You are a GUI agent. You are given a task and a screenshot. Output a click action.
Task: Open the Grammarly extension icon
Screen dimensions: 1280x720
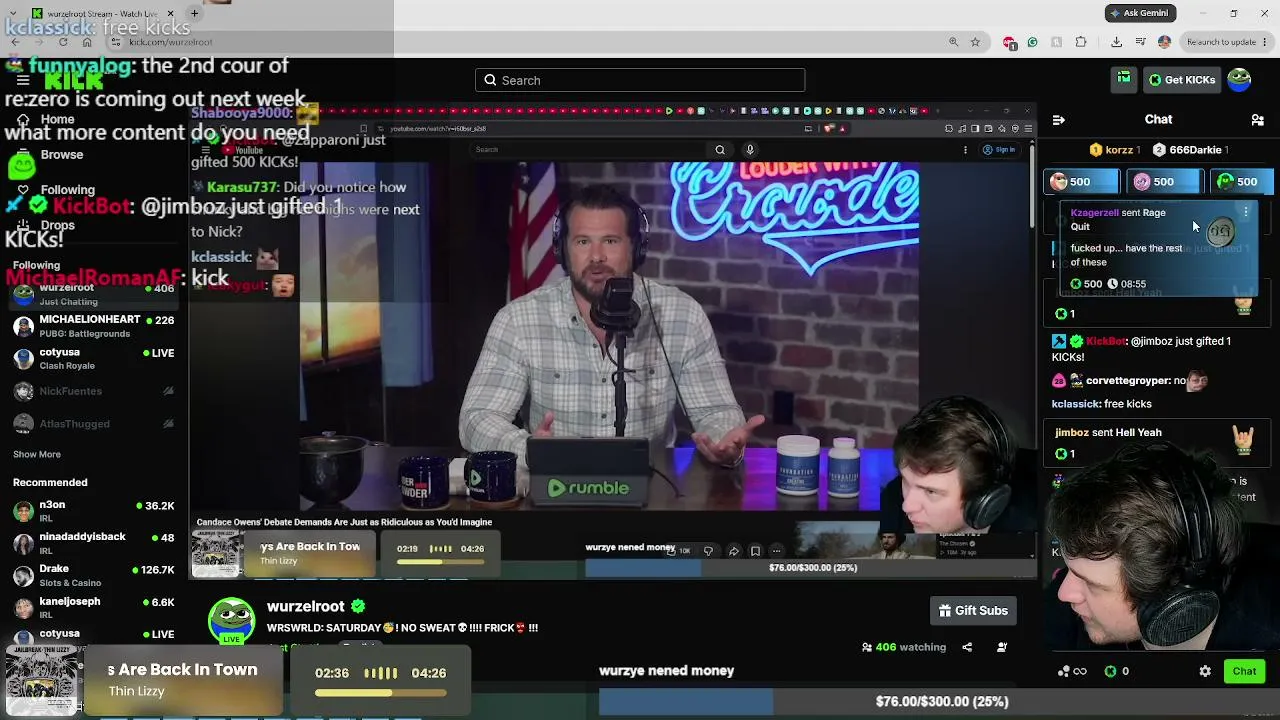coord(1032,42)
